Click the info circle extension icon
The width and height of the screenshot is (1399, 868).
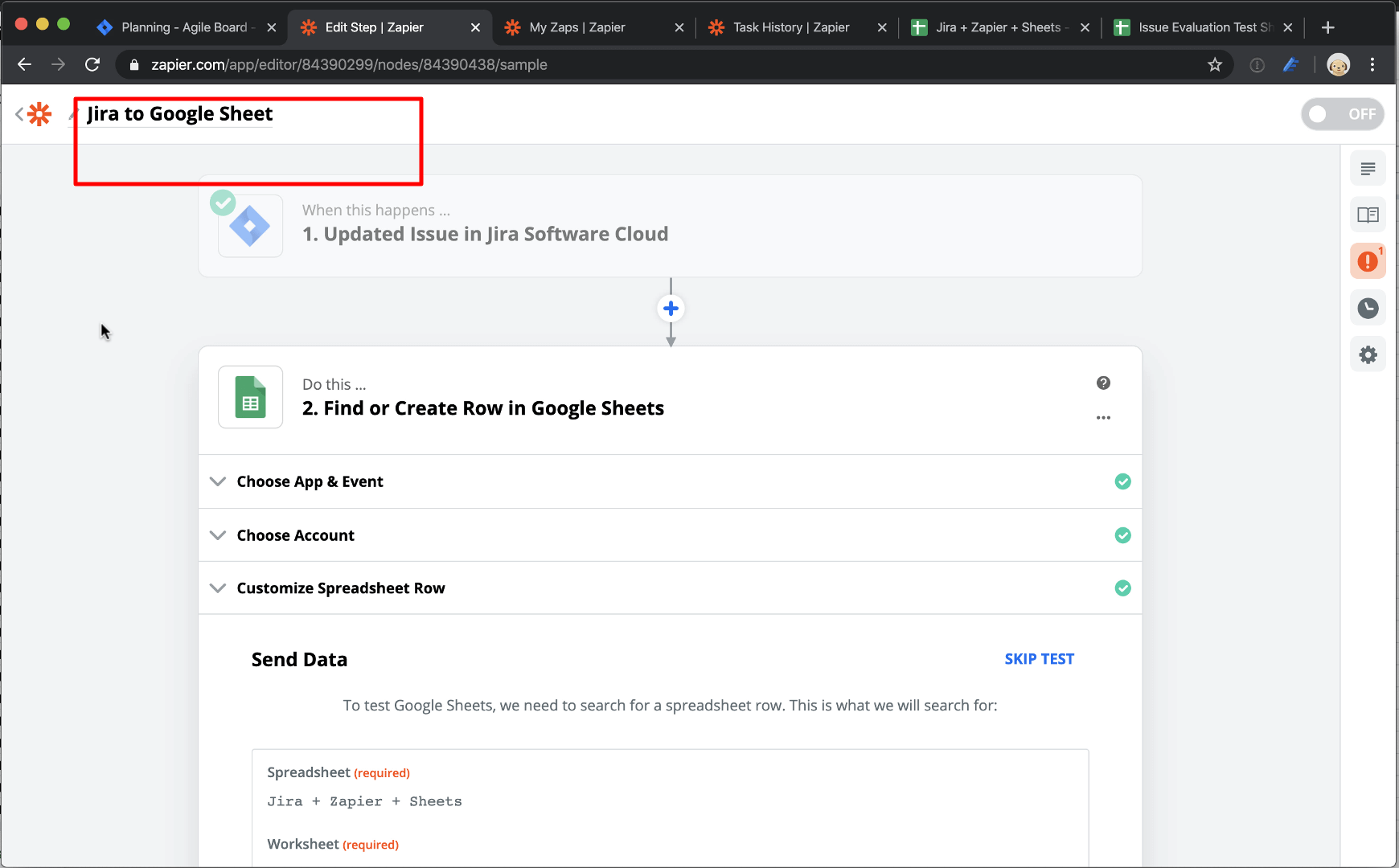pyautogui.click(x=1257, y=65)
